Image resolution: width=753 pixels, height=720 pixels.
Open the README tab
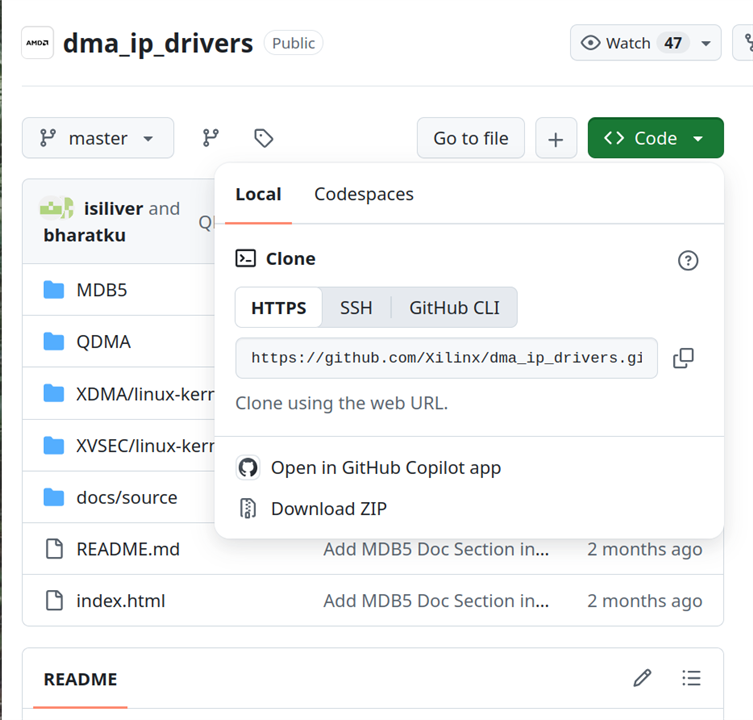[x=80, y=679]
